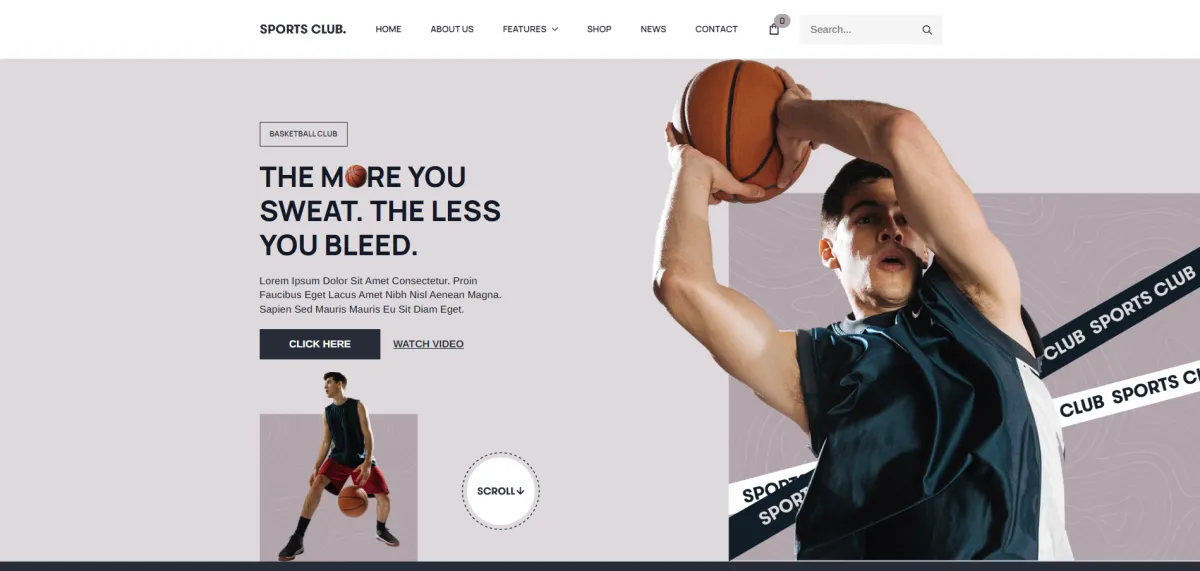This screenshot has width=1200, height=571.
Task: Focus the Search input field
Action: pyautogui.click(x=862, y=30)
